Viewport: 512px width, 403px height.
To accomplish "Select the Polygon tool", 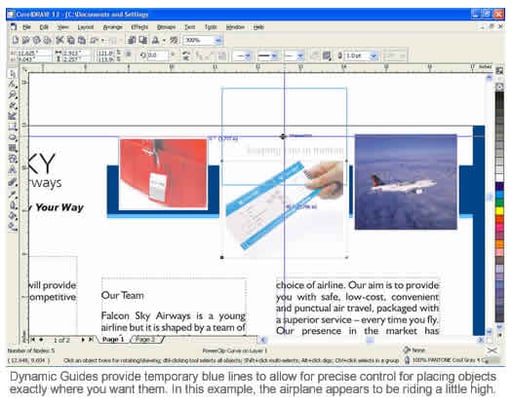I will coord(12,148).
